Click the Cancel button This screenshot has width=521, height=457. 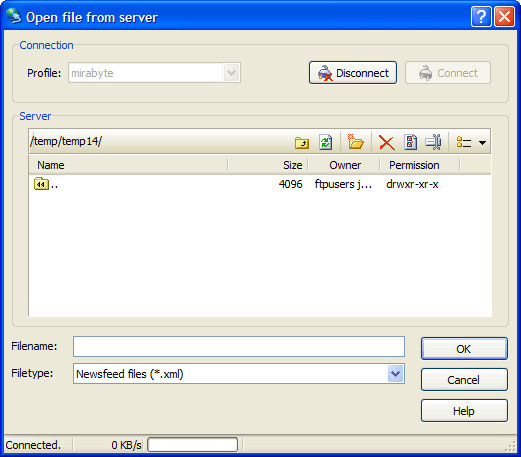tap(464, 380)
